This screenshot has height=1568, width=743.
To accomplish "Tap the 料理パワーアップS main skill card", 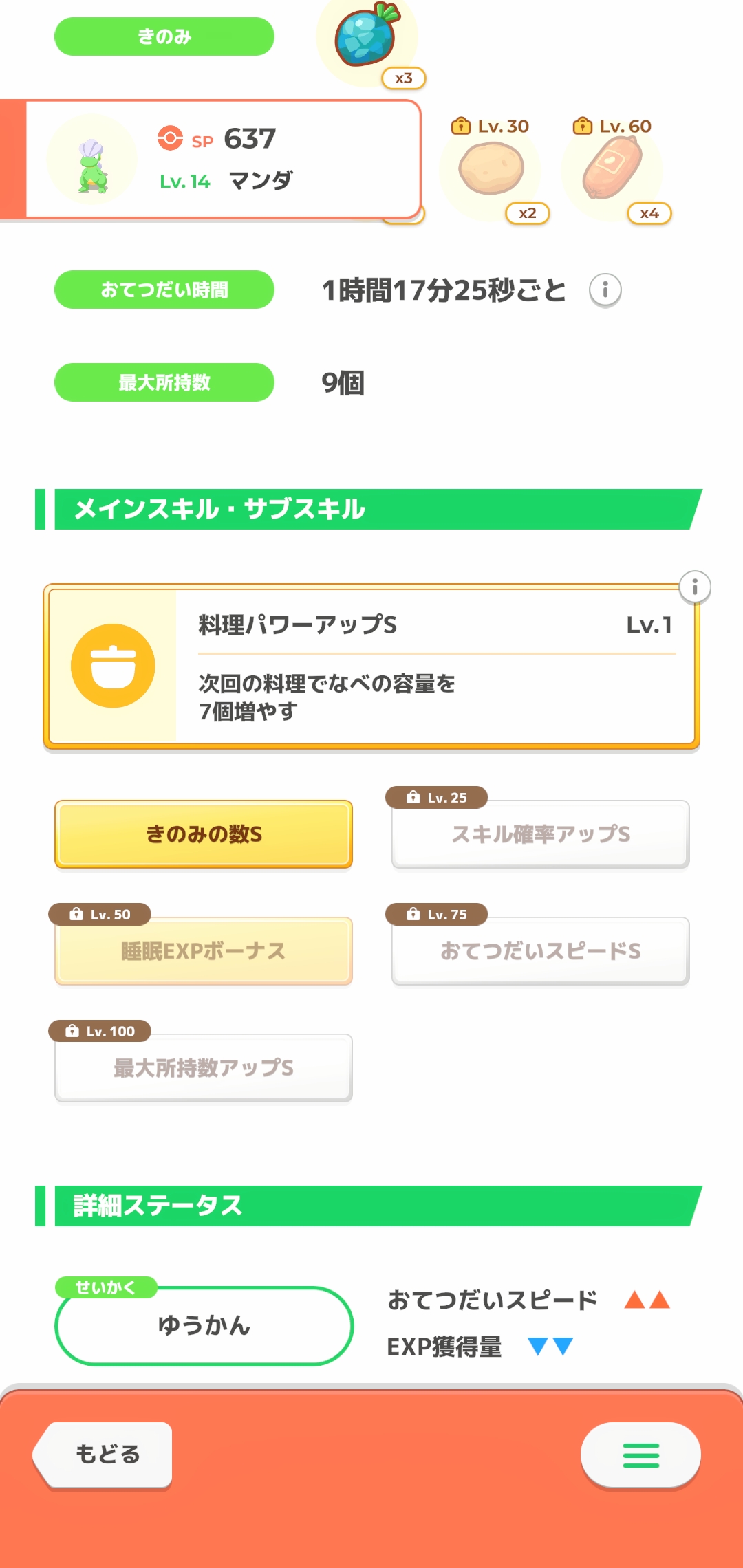I will point(433,666).
